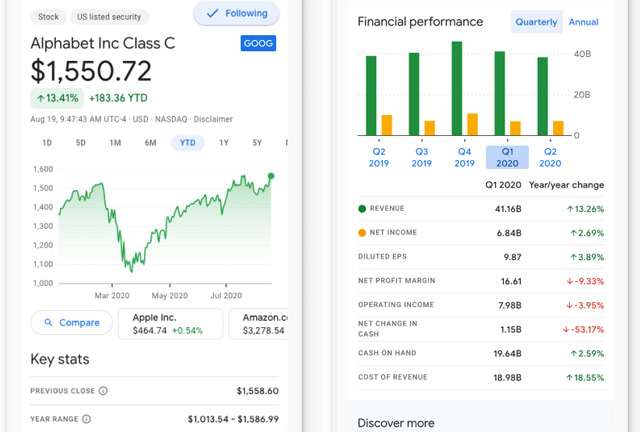
Task: Select the 1Y chart range
Action: pyautogui.click(x=224, y=143)
